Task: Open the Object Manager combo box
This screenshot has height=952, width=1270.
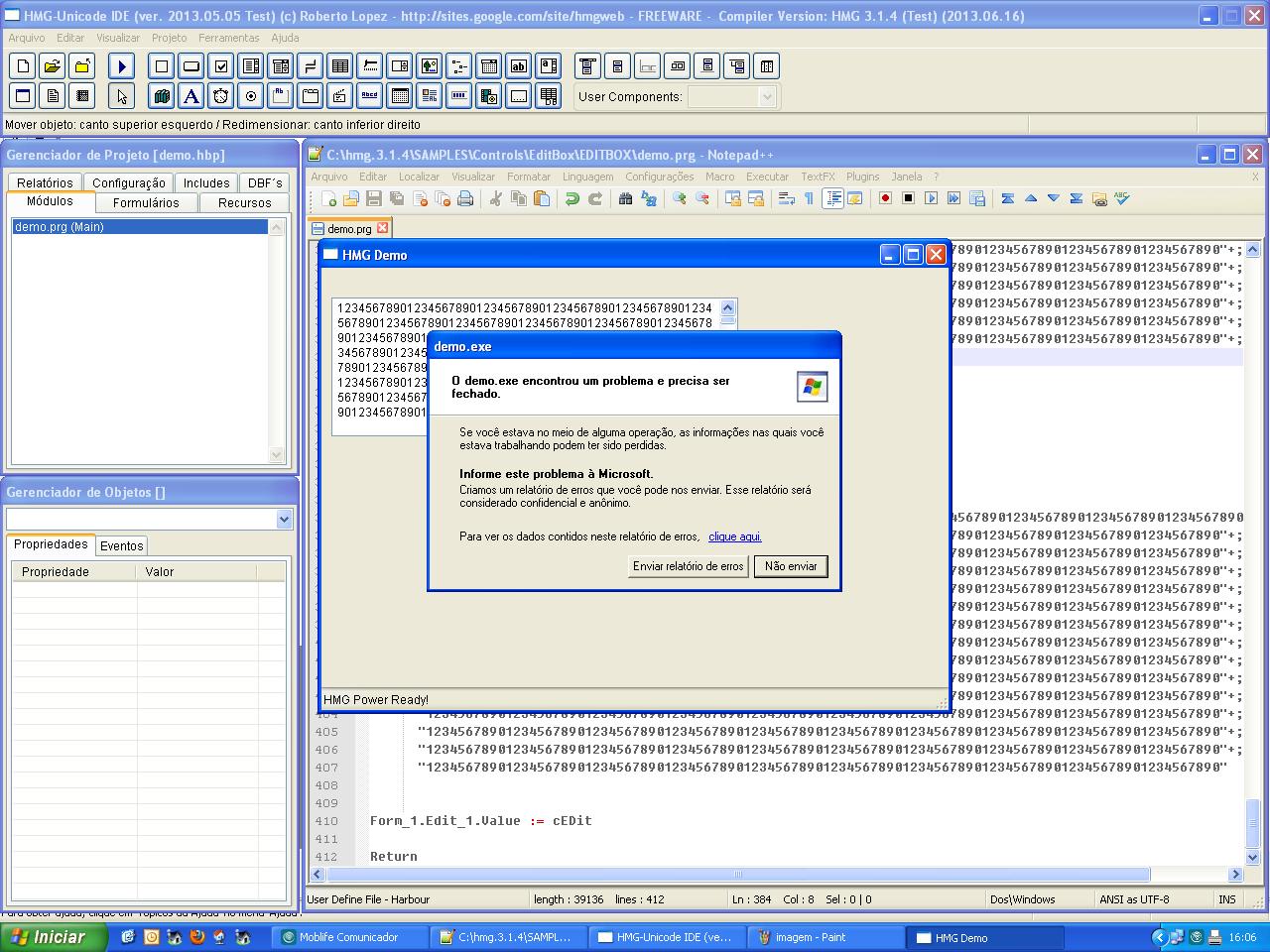Action: click(x=284, y=519)
